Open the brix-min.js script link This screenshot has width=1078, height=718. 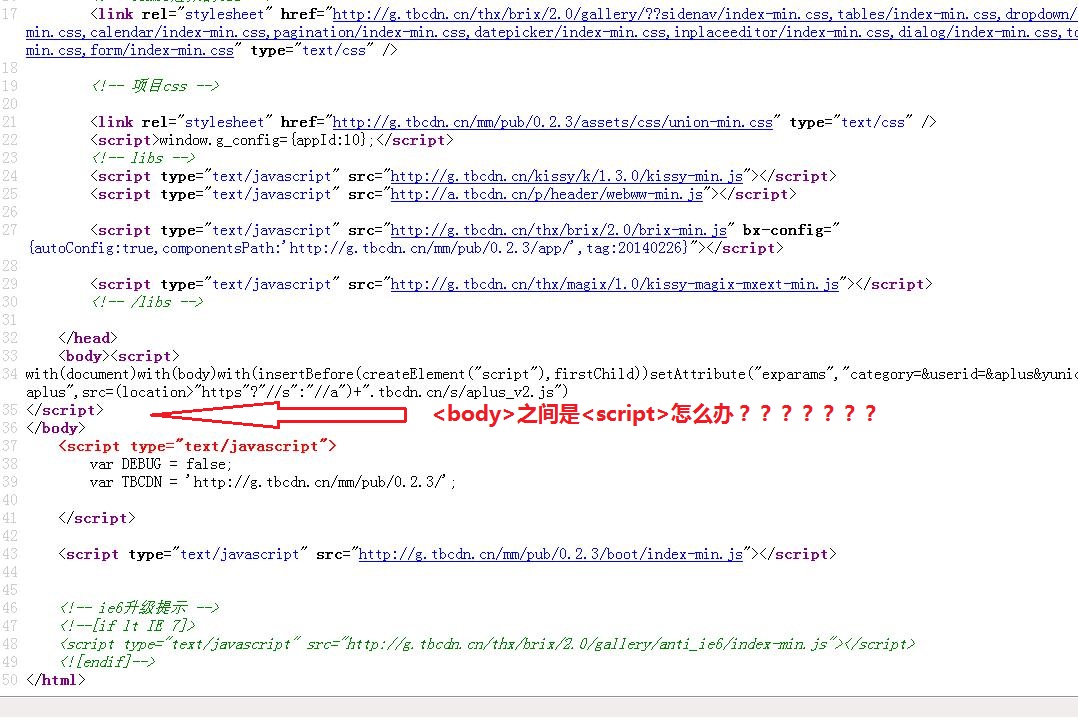[558, 230]
